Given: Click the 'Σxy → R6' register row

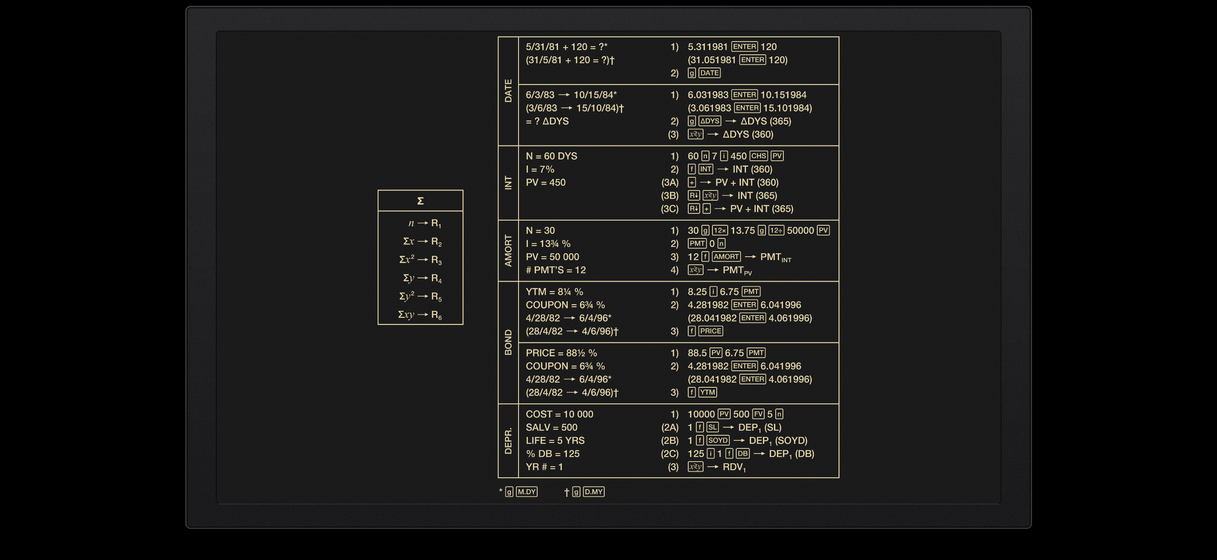Looking at the screenshot, I should tap(420, 314).
